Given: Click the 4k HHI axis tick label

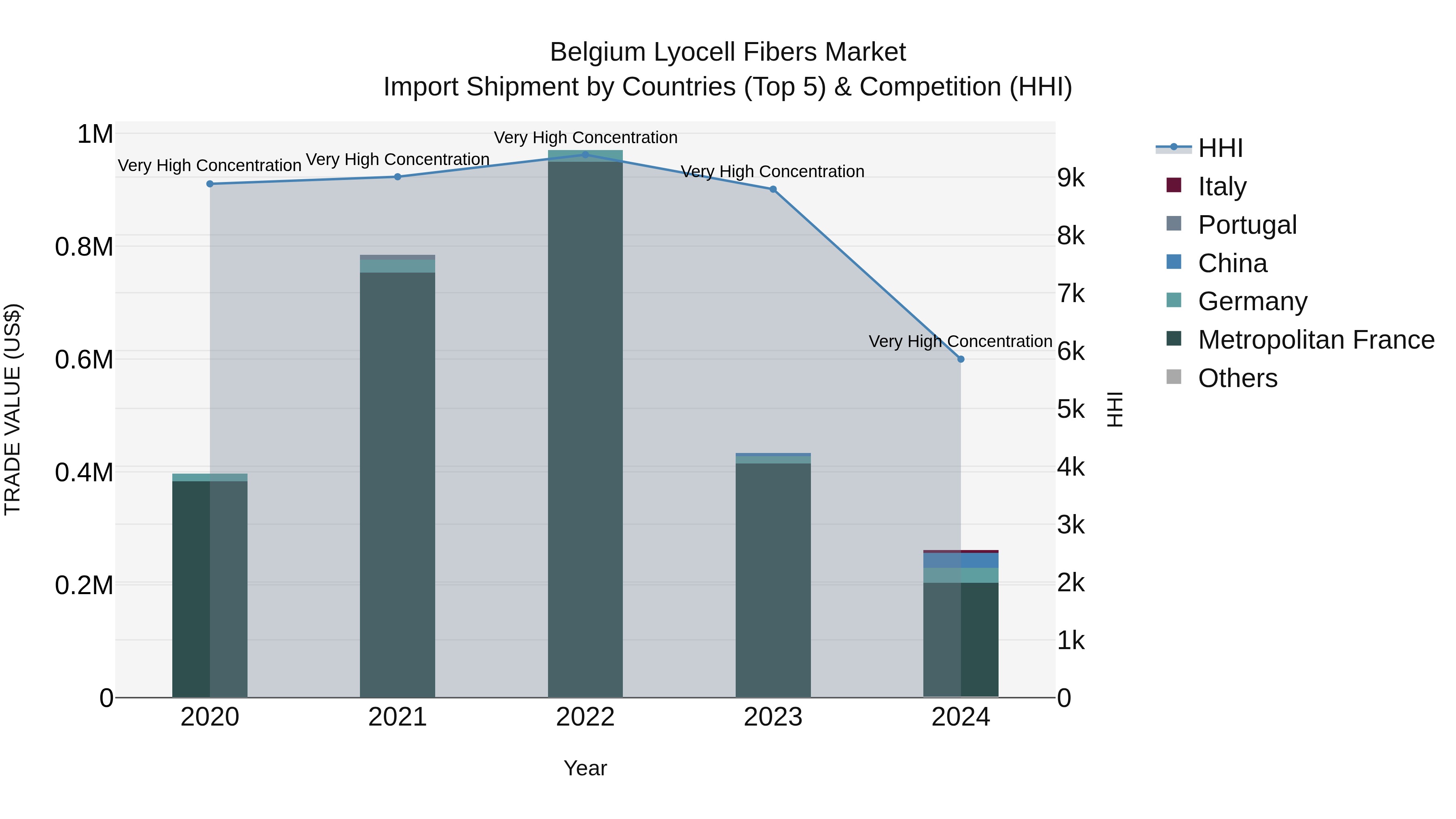Looking at the screenshot, I should (x=1071, y=467).
